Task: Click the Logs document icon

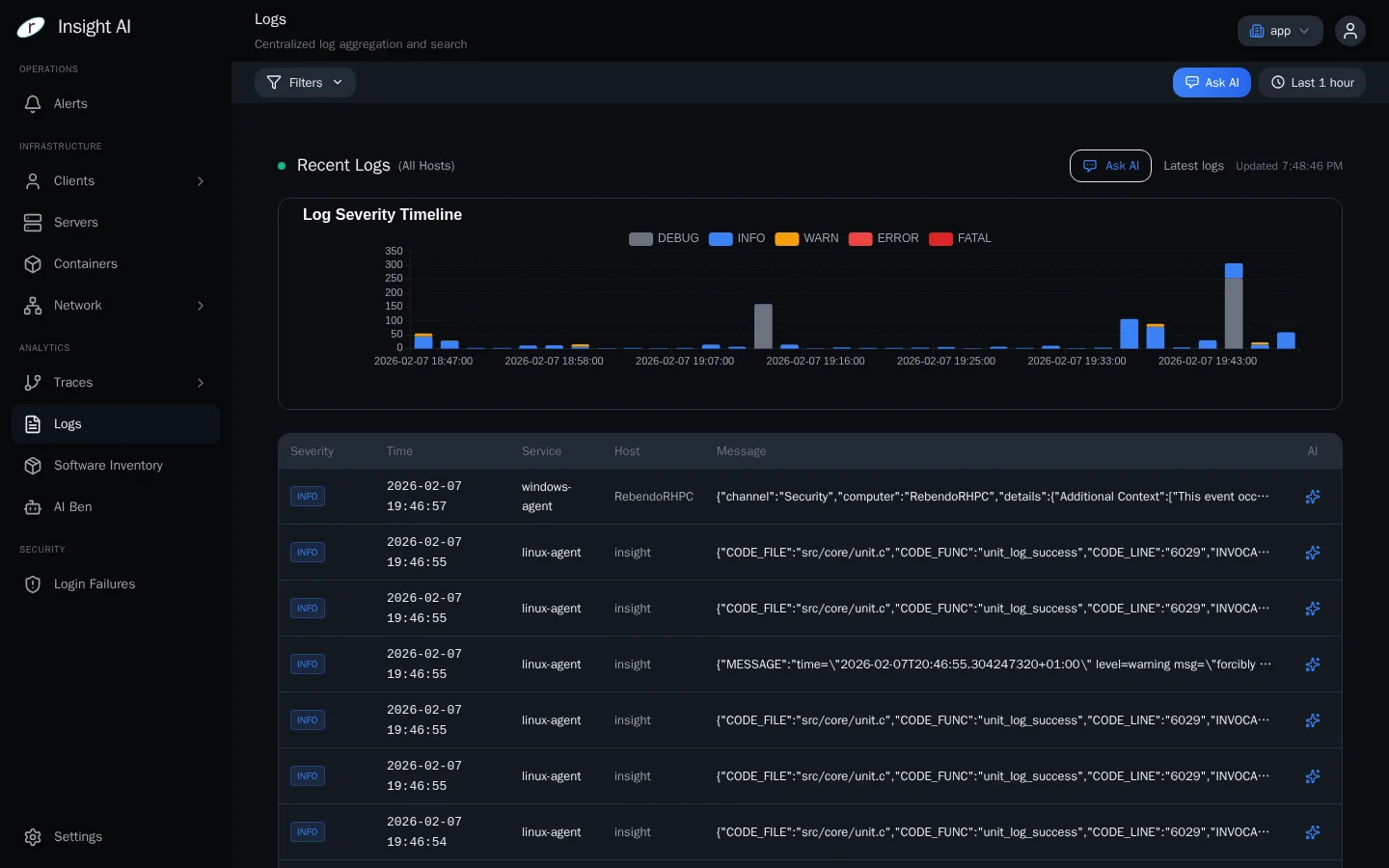Action: tap(33, 424)
